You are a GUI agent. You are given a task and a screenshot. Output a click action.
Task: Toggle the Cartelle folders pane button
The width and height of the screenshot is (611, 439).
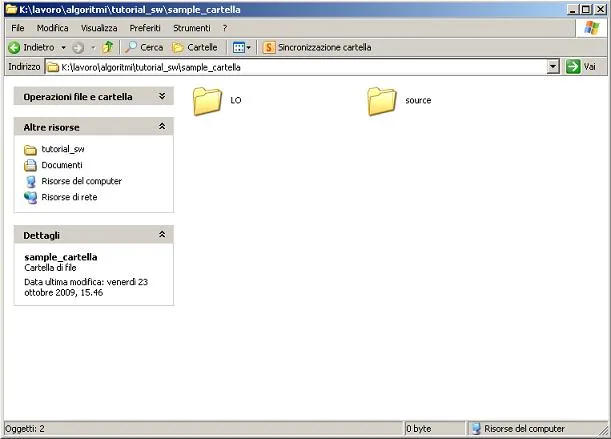195,48
